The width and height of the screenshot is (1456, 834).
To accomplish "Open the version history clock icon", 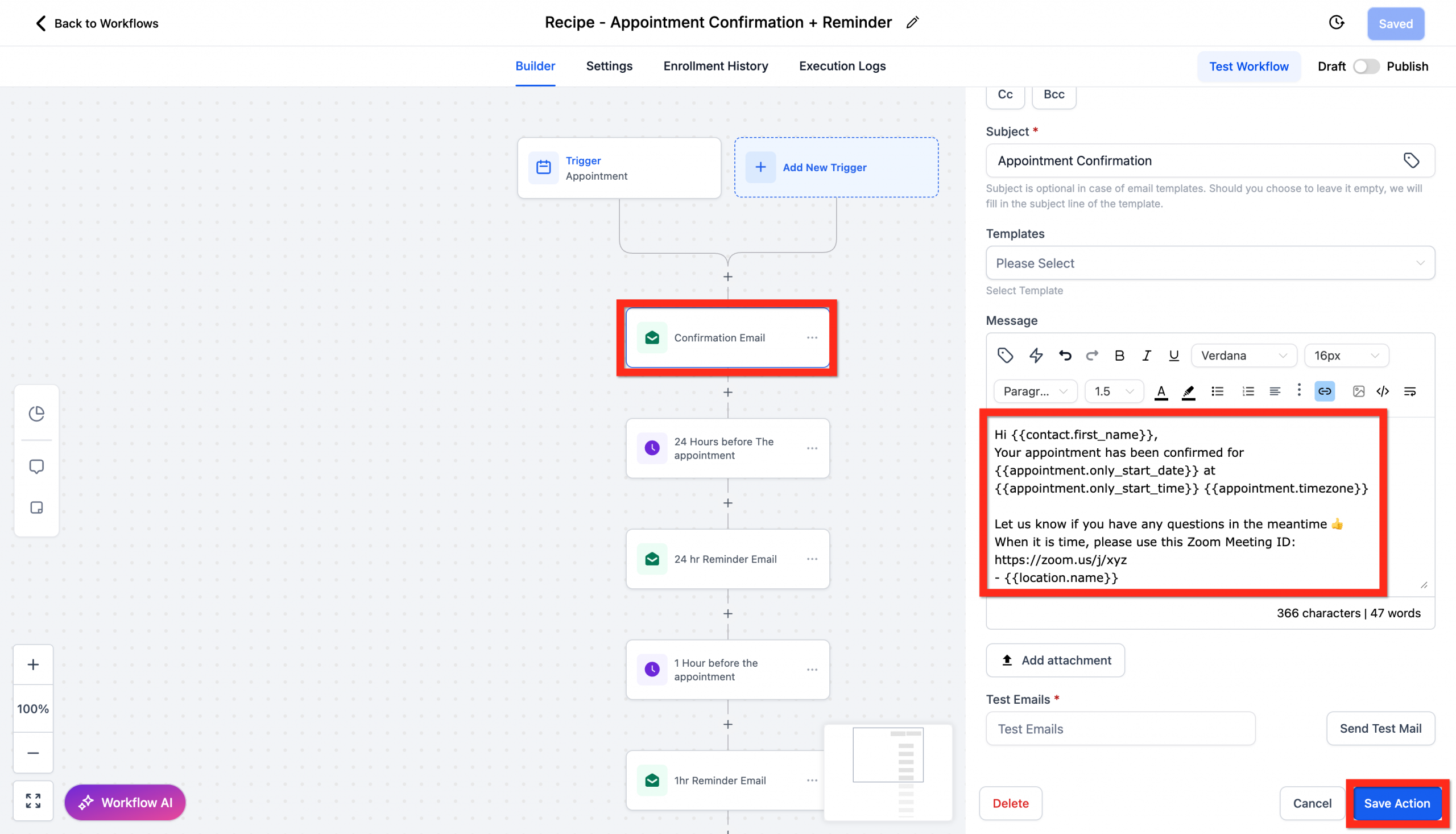I will (x=1337, y=22).
